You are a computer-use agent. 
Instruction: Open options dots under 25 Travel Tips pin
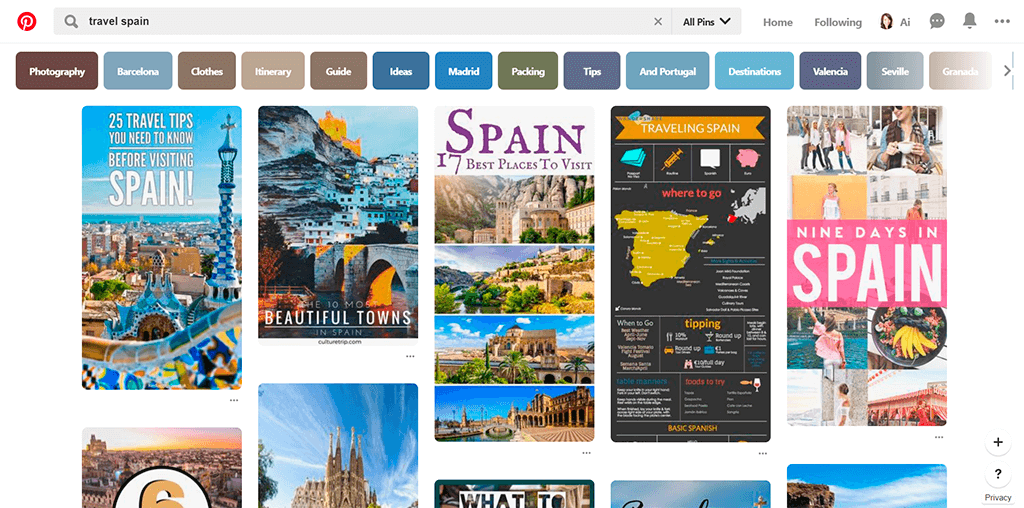pyautogui.click(x=234, y=400)
